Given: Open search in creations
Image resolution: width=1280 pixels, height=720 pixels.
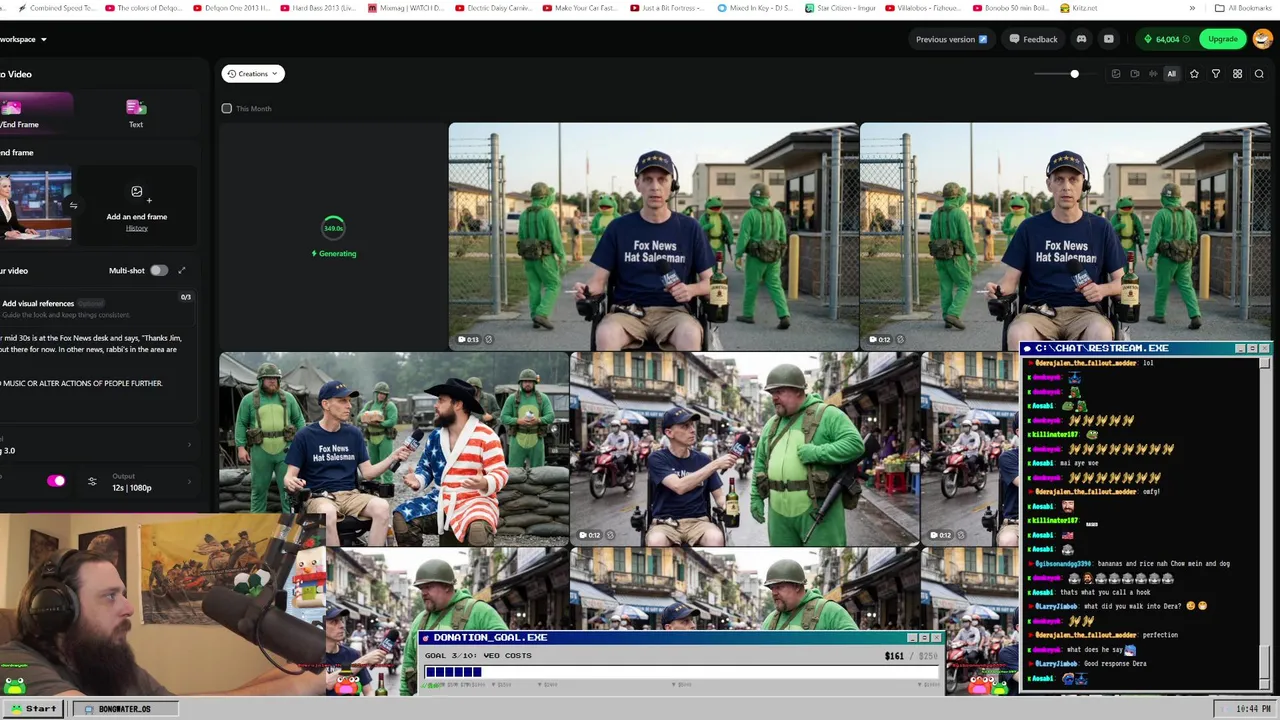Looking at the screenshot, I should (1259, 74).
